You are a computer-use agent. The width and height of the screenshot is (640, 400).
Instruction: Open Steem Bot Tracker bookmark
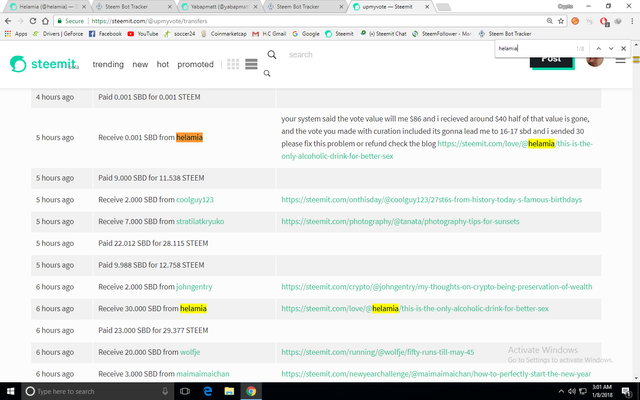[x=505, y=34]
